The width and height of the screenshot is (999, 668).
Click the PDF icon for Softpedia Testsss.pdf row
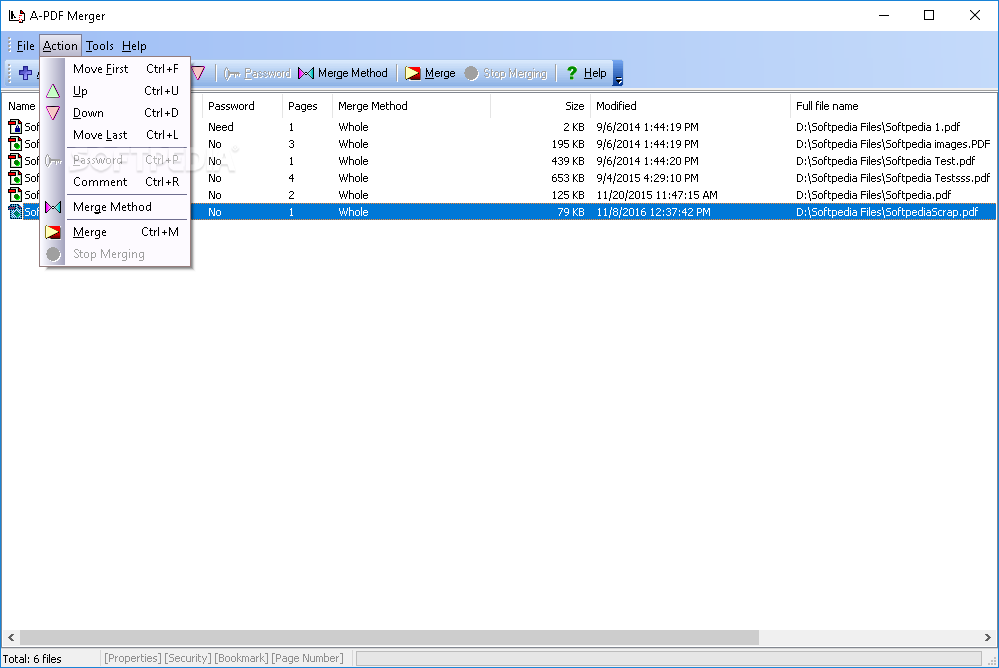[15, 178]
